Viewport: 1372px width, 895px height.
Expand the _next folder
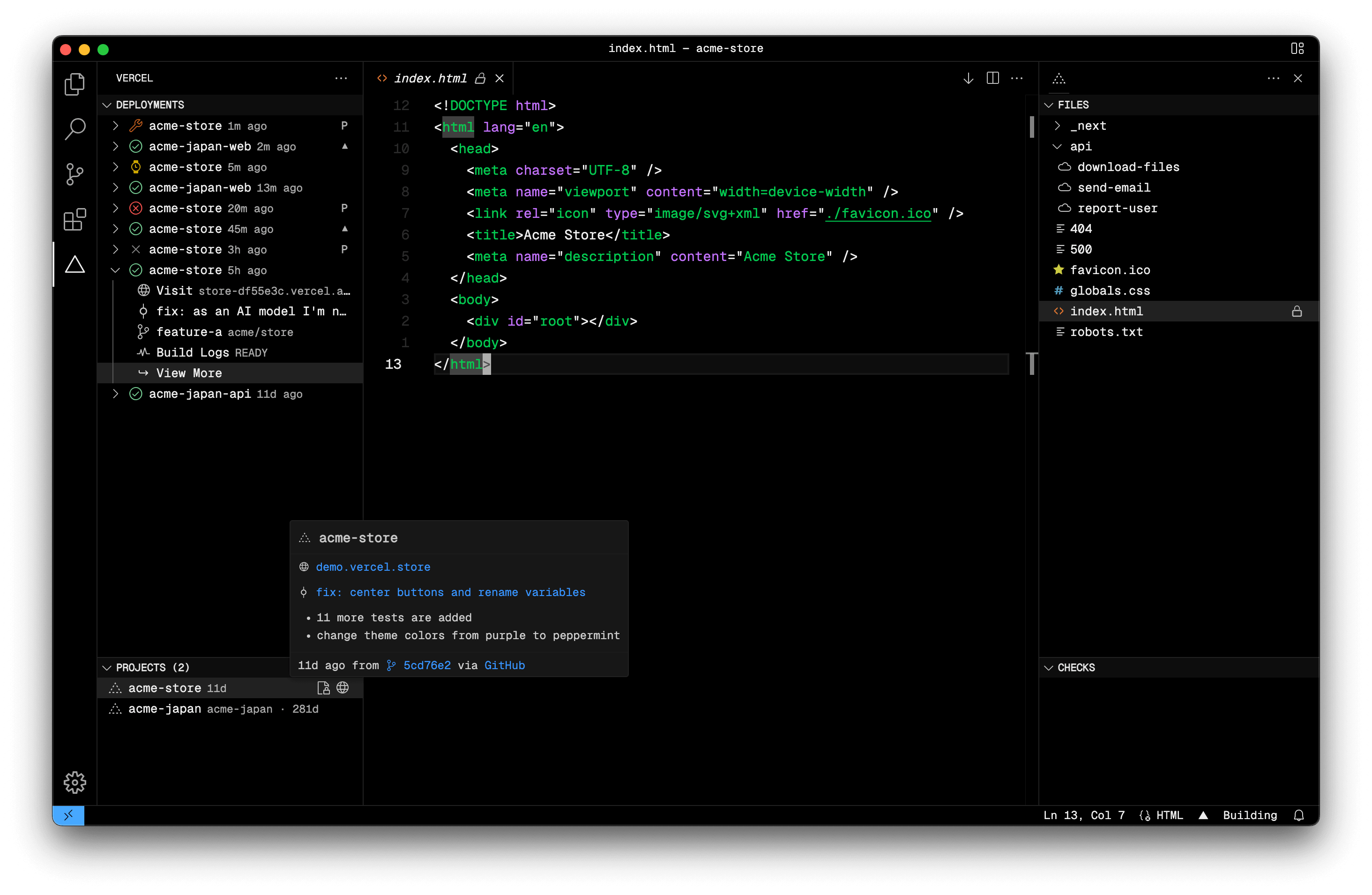pyautogui.click(x=1057, y=126)
